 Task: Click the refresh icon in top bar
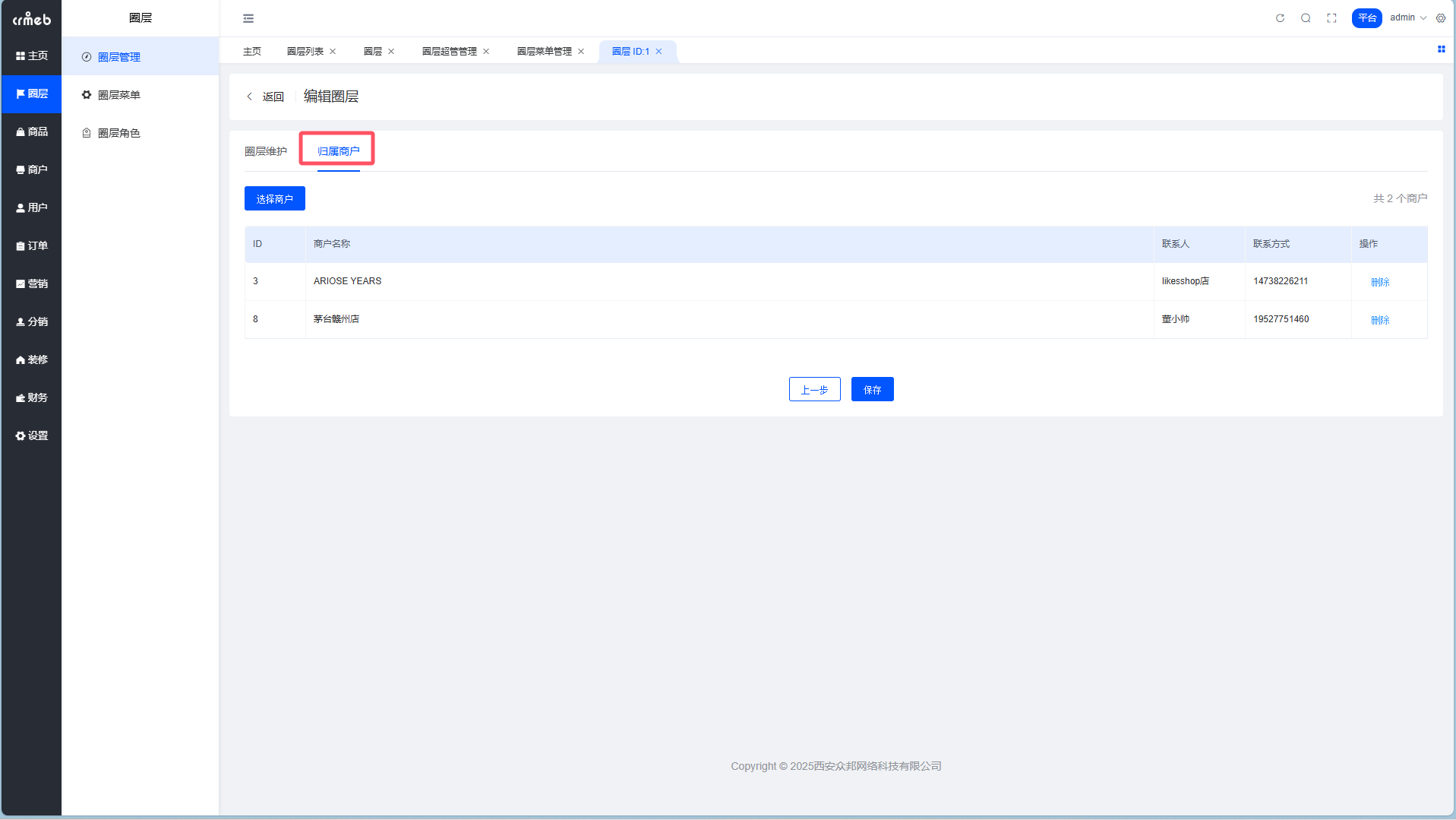(1280, 18)
